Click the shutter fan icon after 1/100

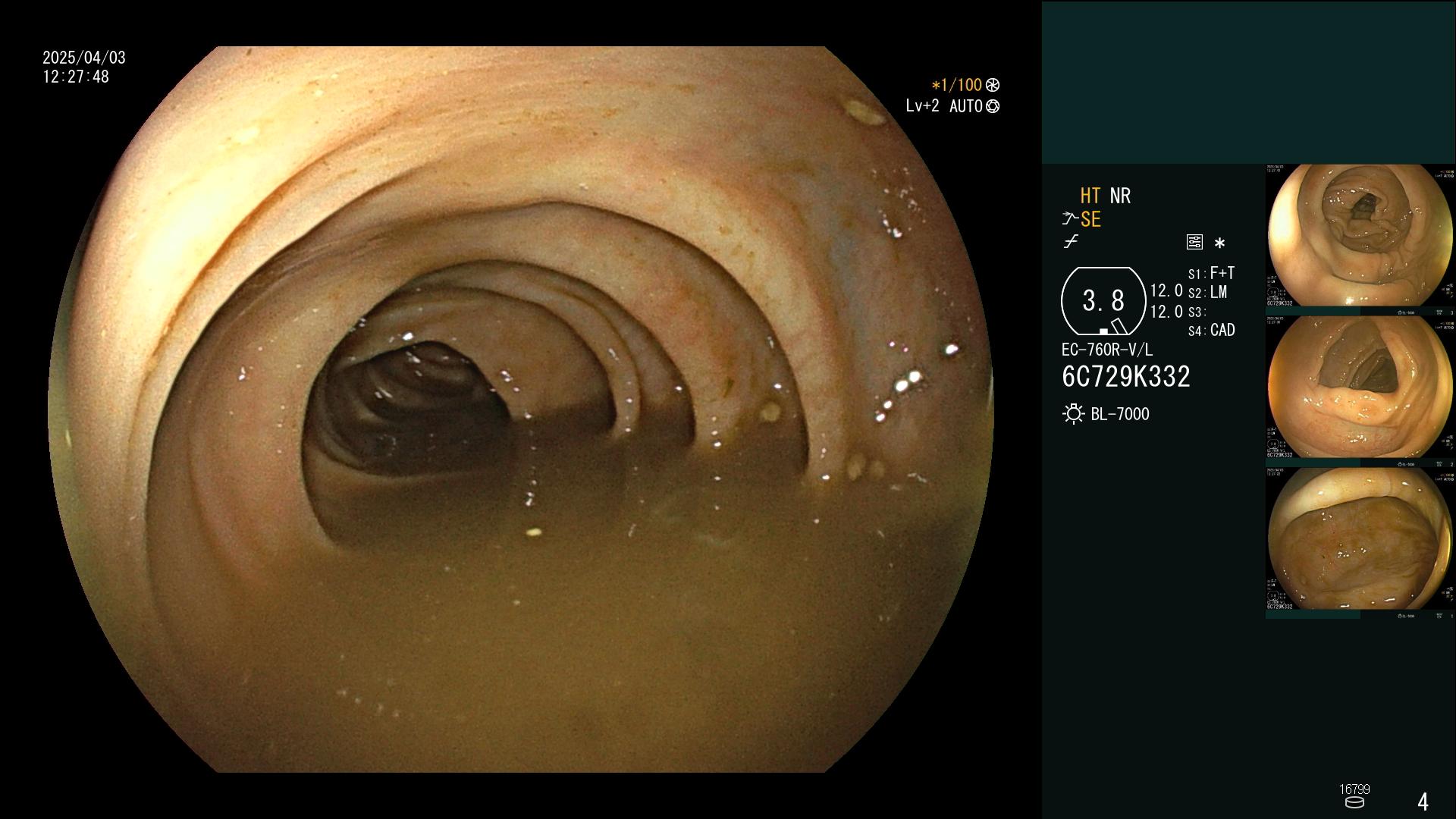(993, 85)
